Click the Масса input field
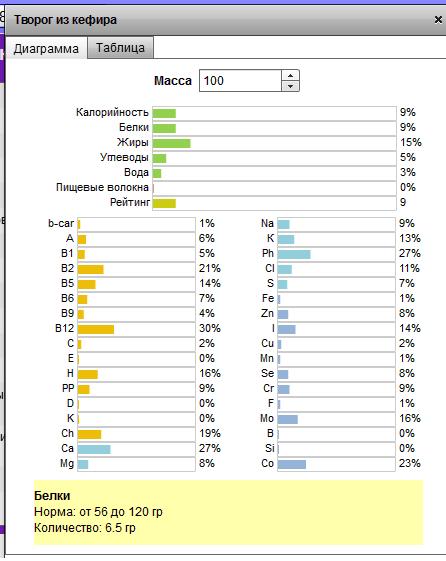 (240, 81)
